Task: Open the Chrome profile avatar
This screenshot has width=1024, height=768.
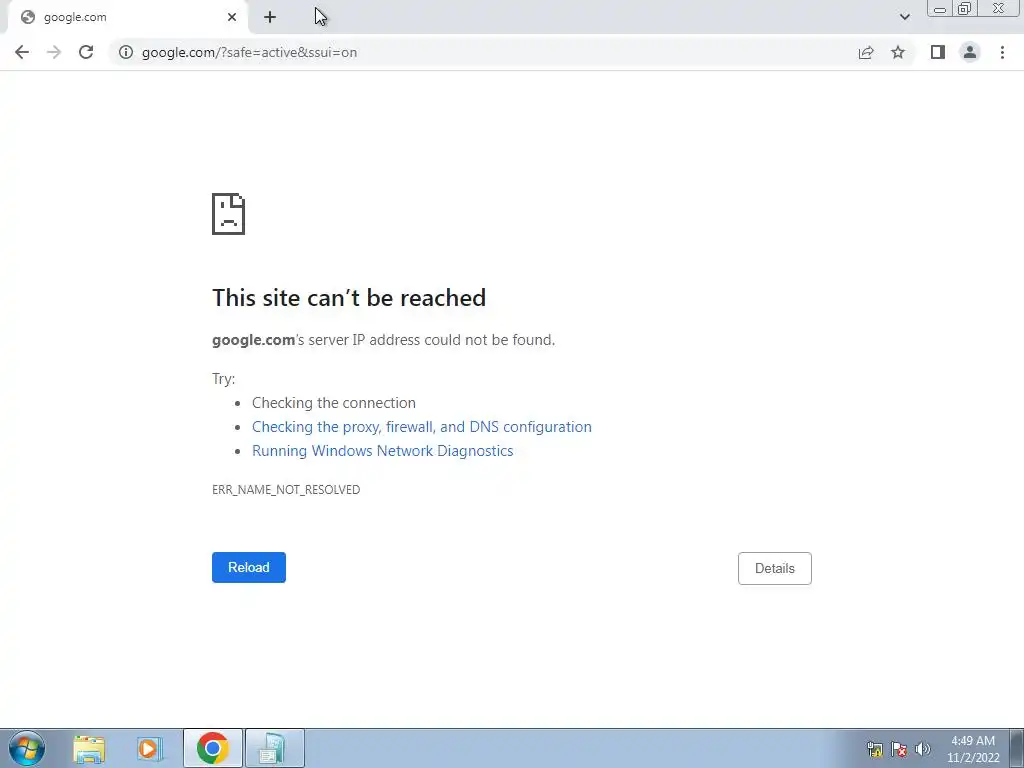Action: (x=970, y=52)
